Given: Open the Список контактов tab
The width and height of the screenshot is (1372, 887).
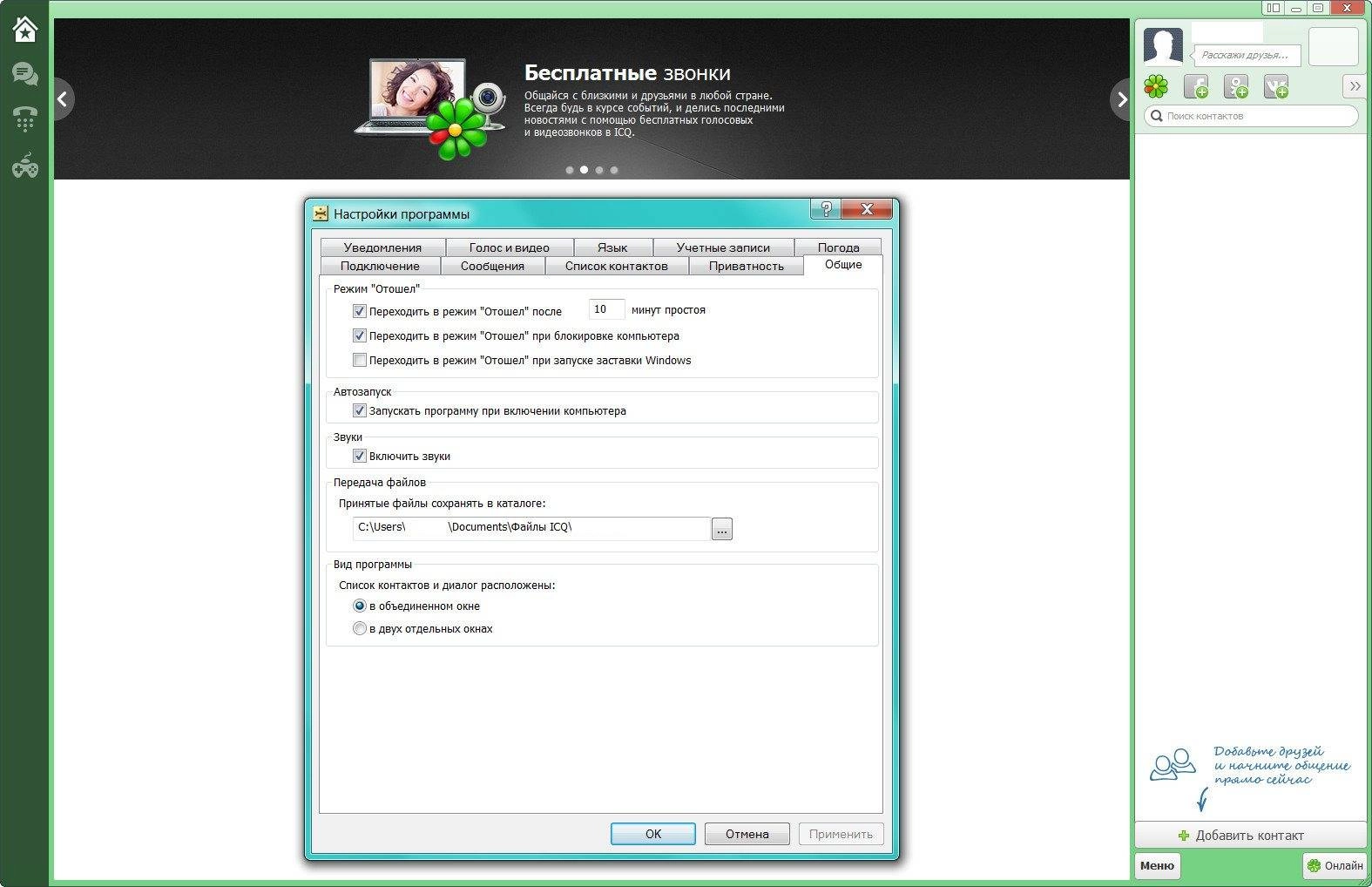Looking at the screenshot, I should tap(617, 266).
